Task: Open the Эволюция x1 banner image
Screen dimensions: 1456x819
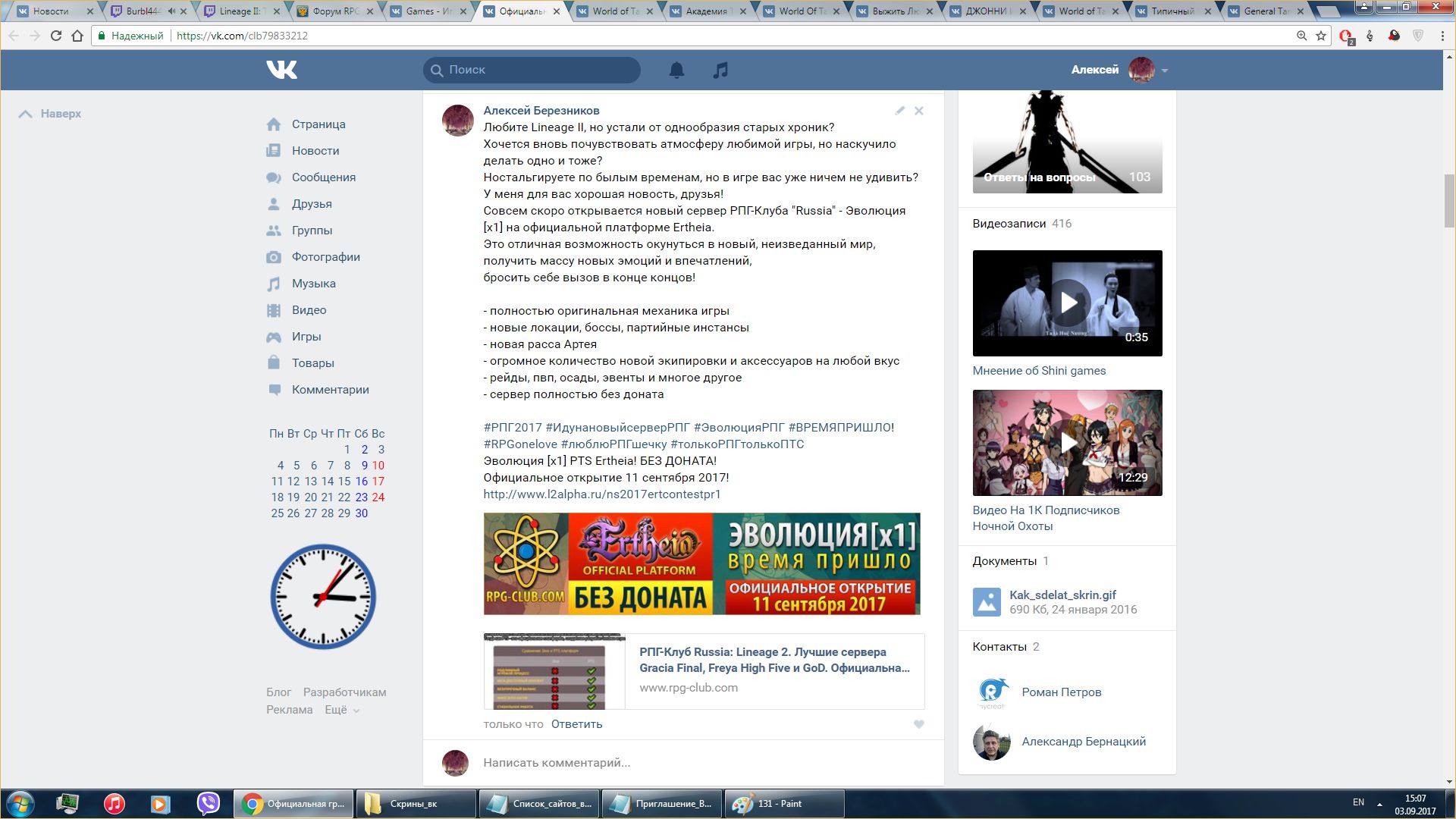Action: pyautogui.click(x=701, y=563)
